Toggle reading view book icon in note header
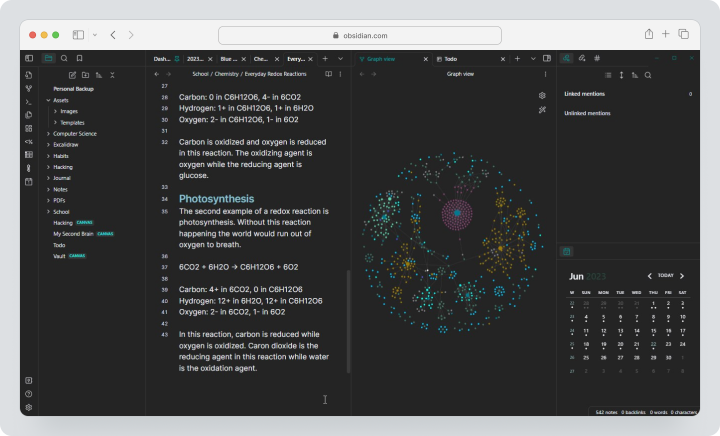This screenshot has width=720, height=436. pos(328,74)
